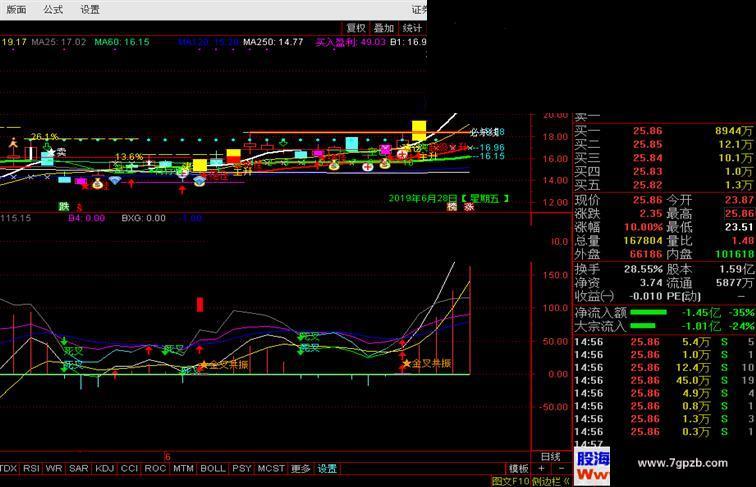Click the cyan 设置 indicator settings tab
Screen dimensions: 756x487
pyautogui.click(x=327, y=468)
